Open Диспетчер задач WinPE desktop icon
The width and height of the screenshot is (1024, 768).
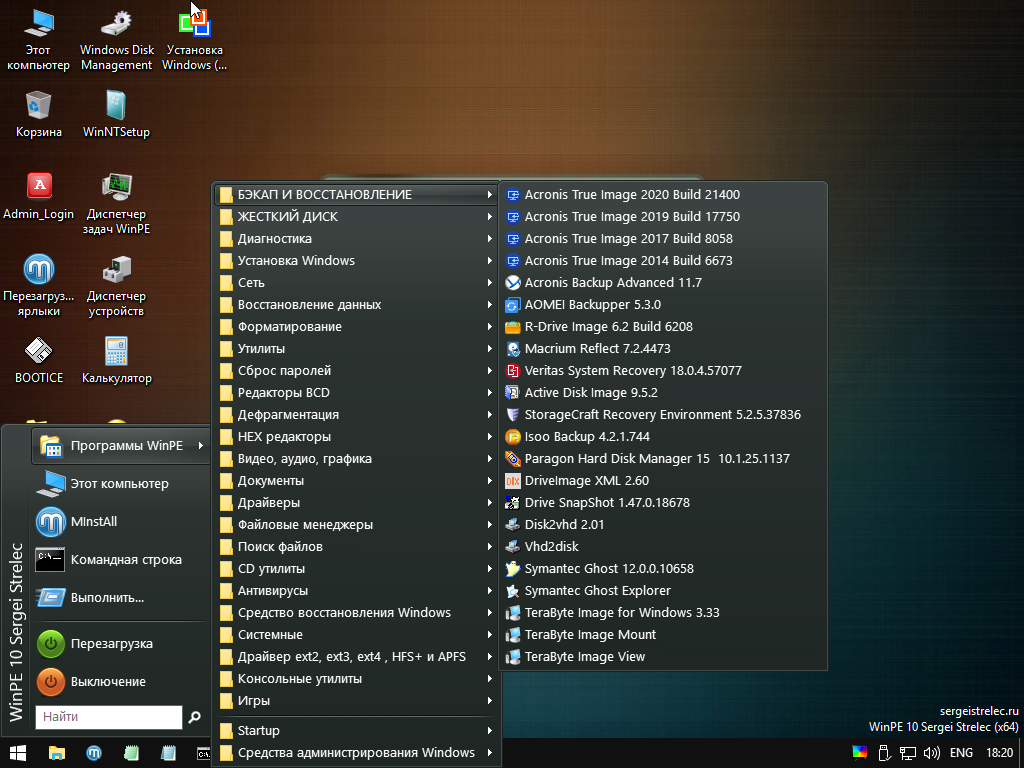tap(116, 204)
